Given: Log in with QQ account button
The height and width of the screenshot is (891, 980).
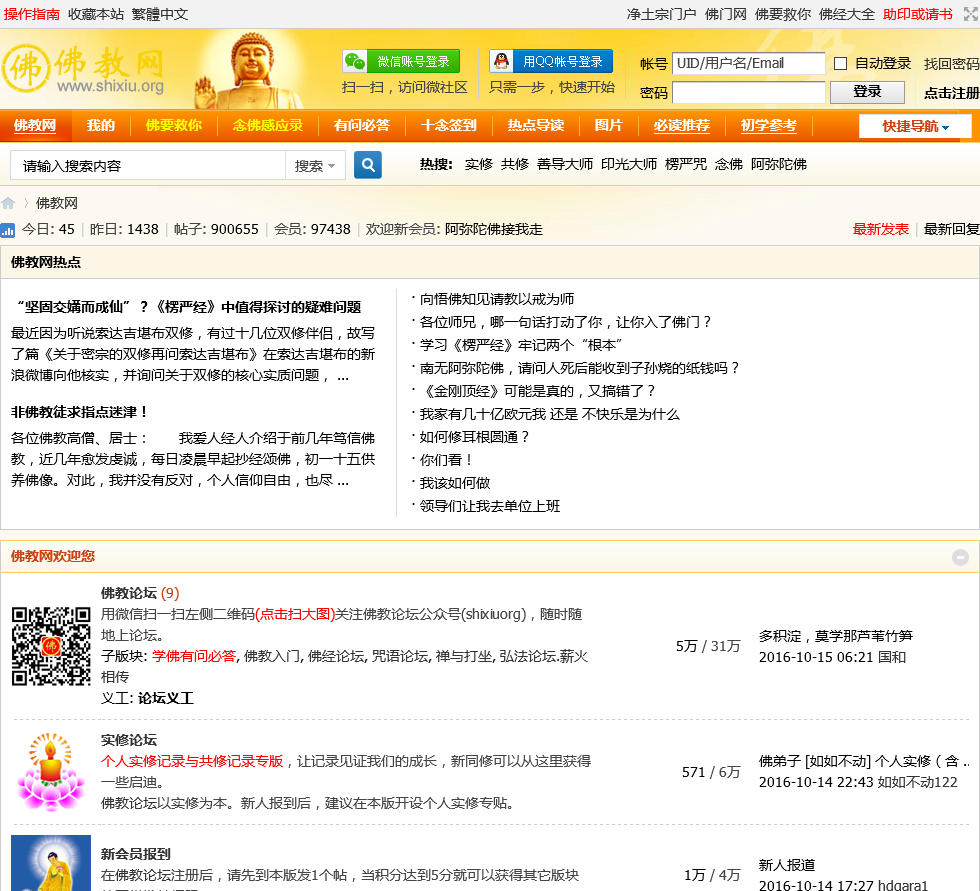Looking at the screenshot, I should [551, 61].
